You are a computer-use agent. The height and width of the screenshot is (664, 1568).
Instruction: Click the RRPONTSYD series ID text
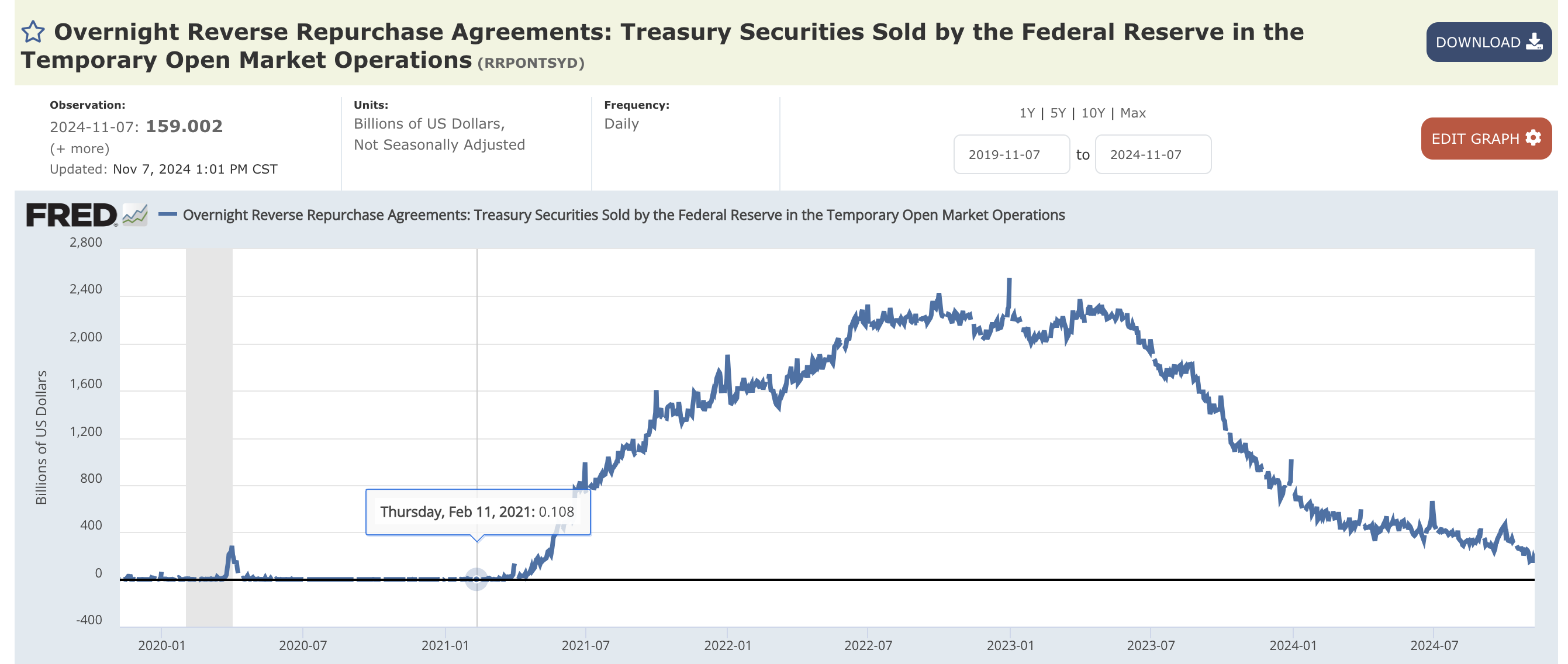[x=531, y=63]
